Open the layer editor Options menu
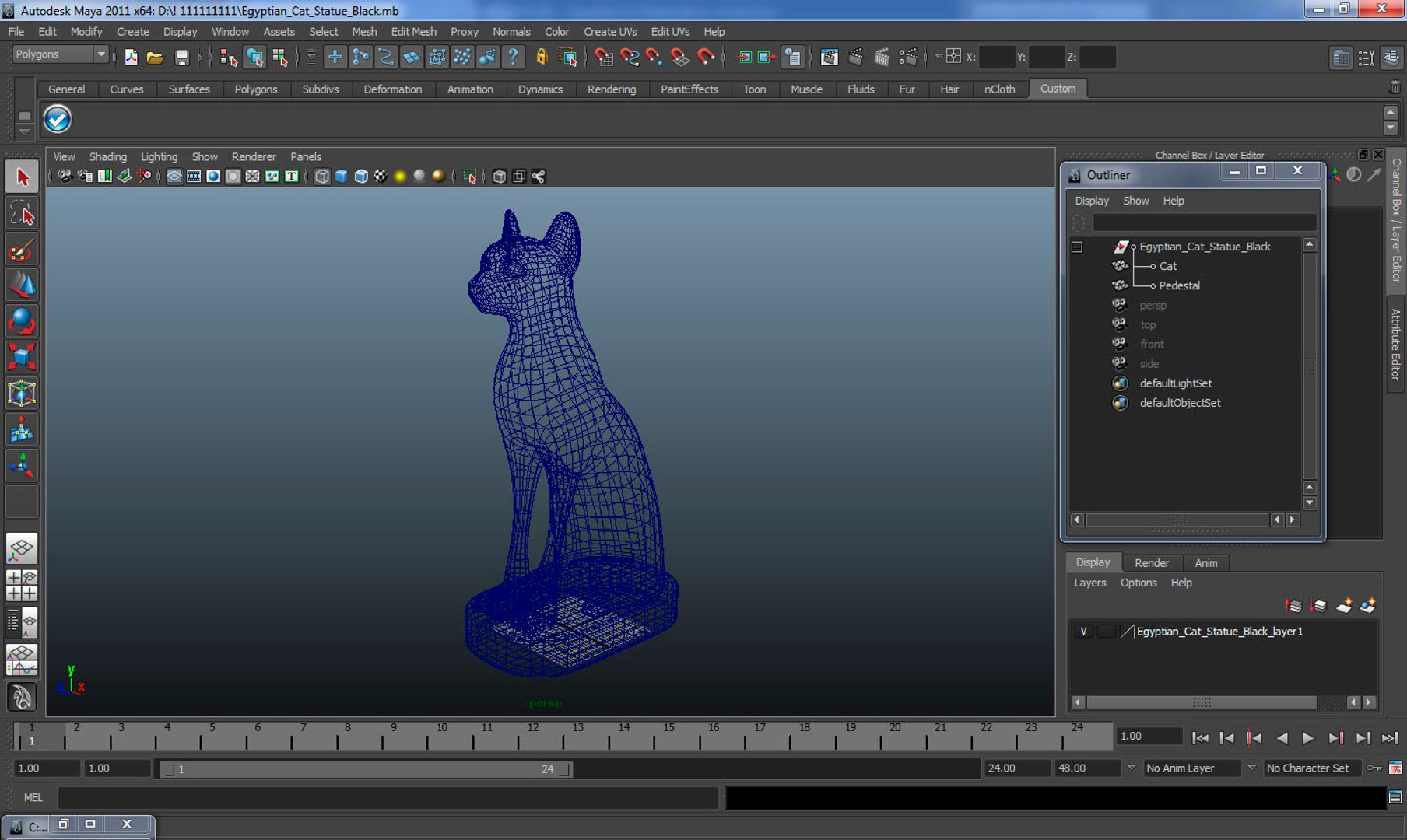The height and width of the screenshot is (840, 1407). coord(1139,583)
